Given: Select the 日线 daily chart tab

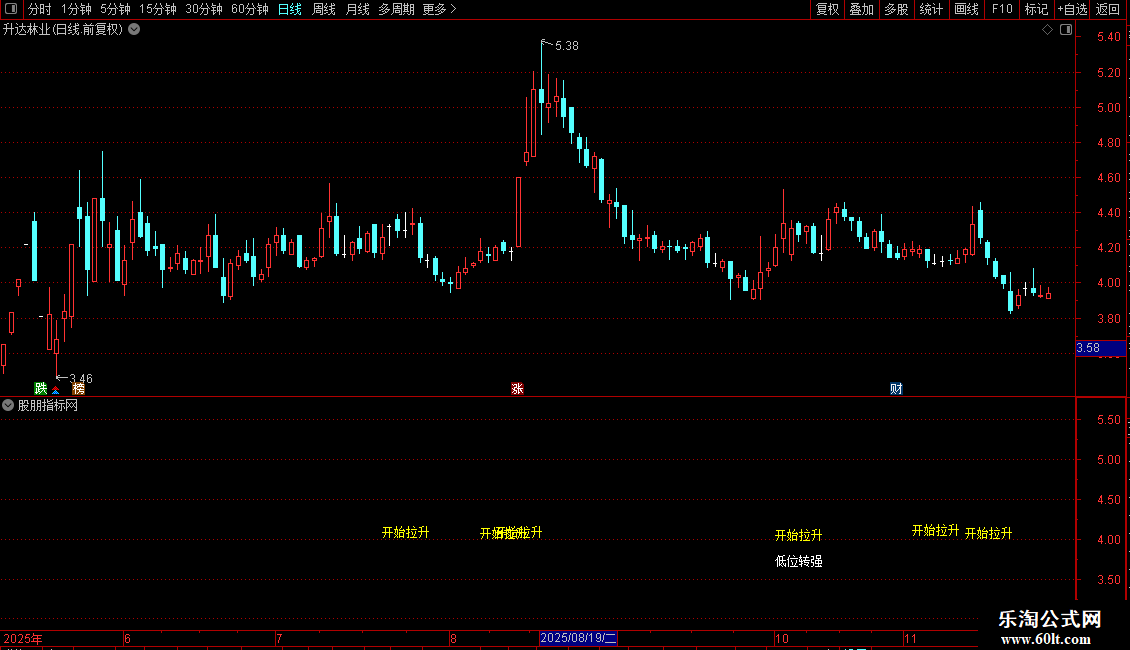Looking at the screenshot, I should click(x=290, y=9).
